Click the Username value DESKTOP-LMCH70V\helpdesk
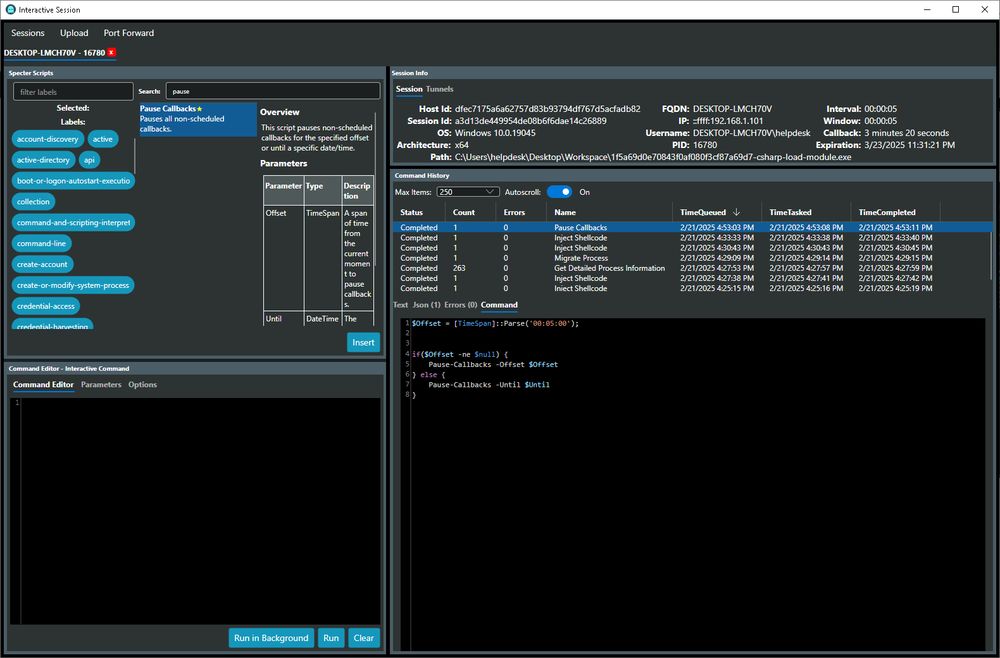 pyautogui.click(x=751, y=133)
